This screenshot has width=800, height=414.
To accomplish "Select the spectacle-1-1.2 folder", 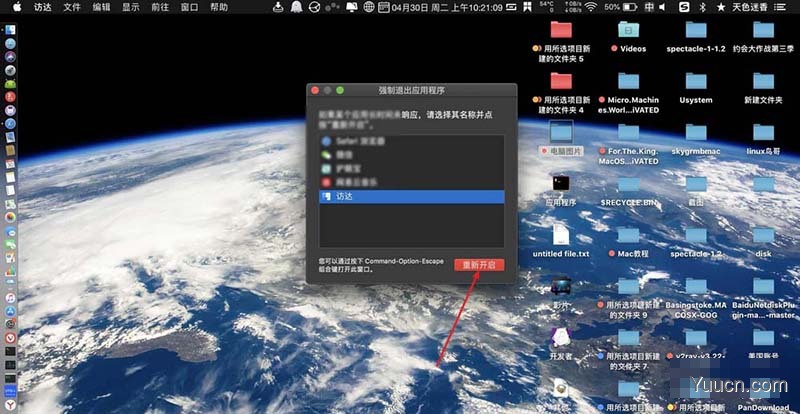I will coord(696,37).
